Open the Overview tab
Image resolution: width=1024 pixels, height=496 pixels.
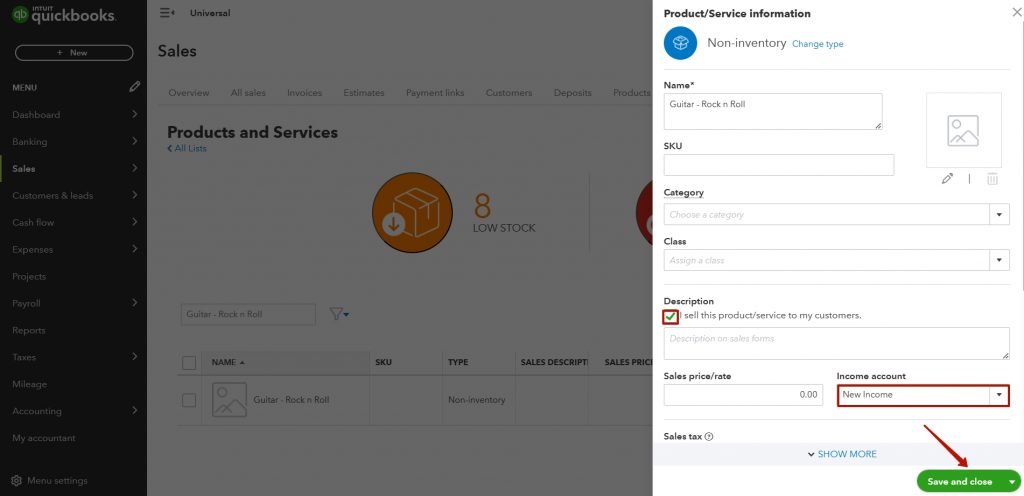[x=189, y=93]
